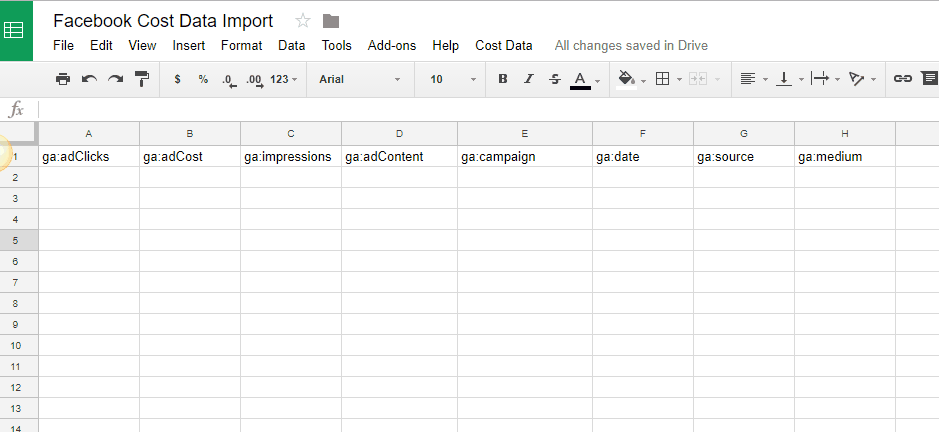Expand the Text wrapping dropdown arrow
The height and width of the screenshot is (432, 939).
pos(837,80)
